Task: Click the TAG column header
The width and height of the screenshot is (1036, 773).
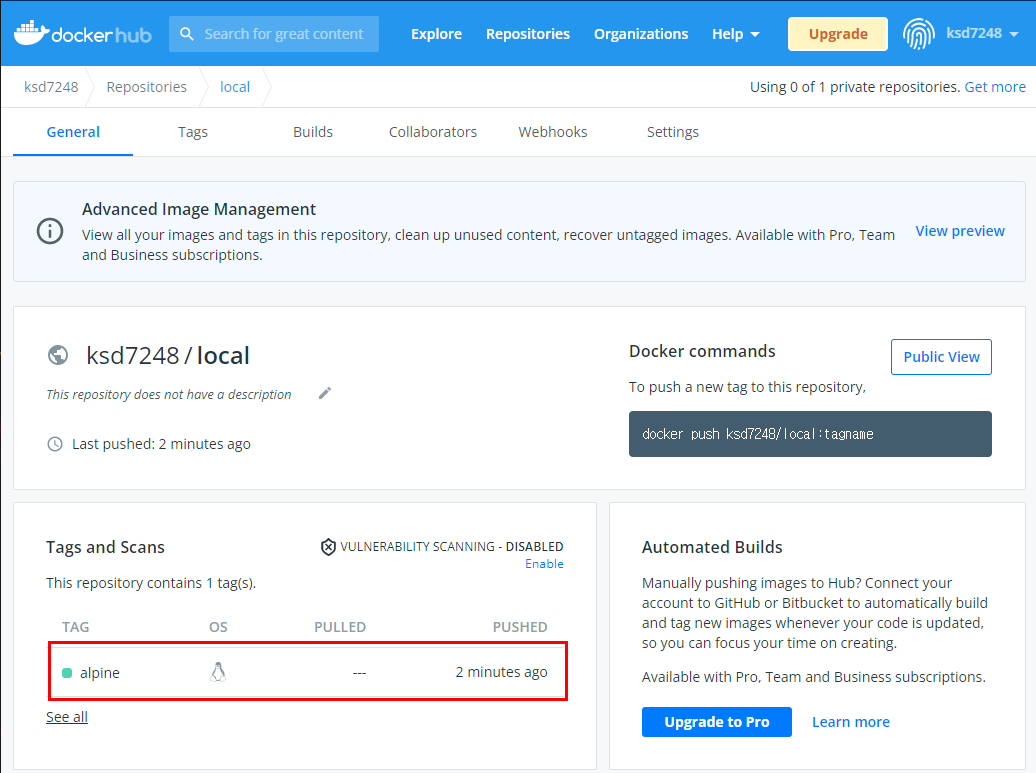Action: [75, 627]
